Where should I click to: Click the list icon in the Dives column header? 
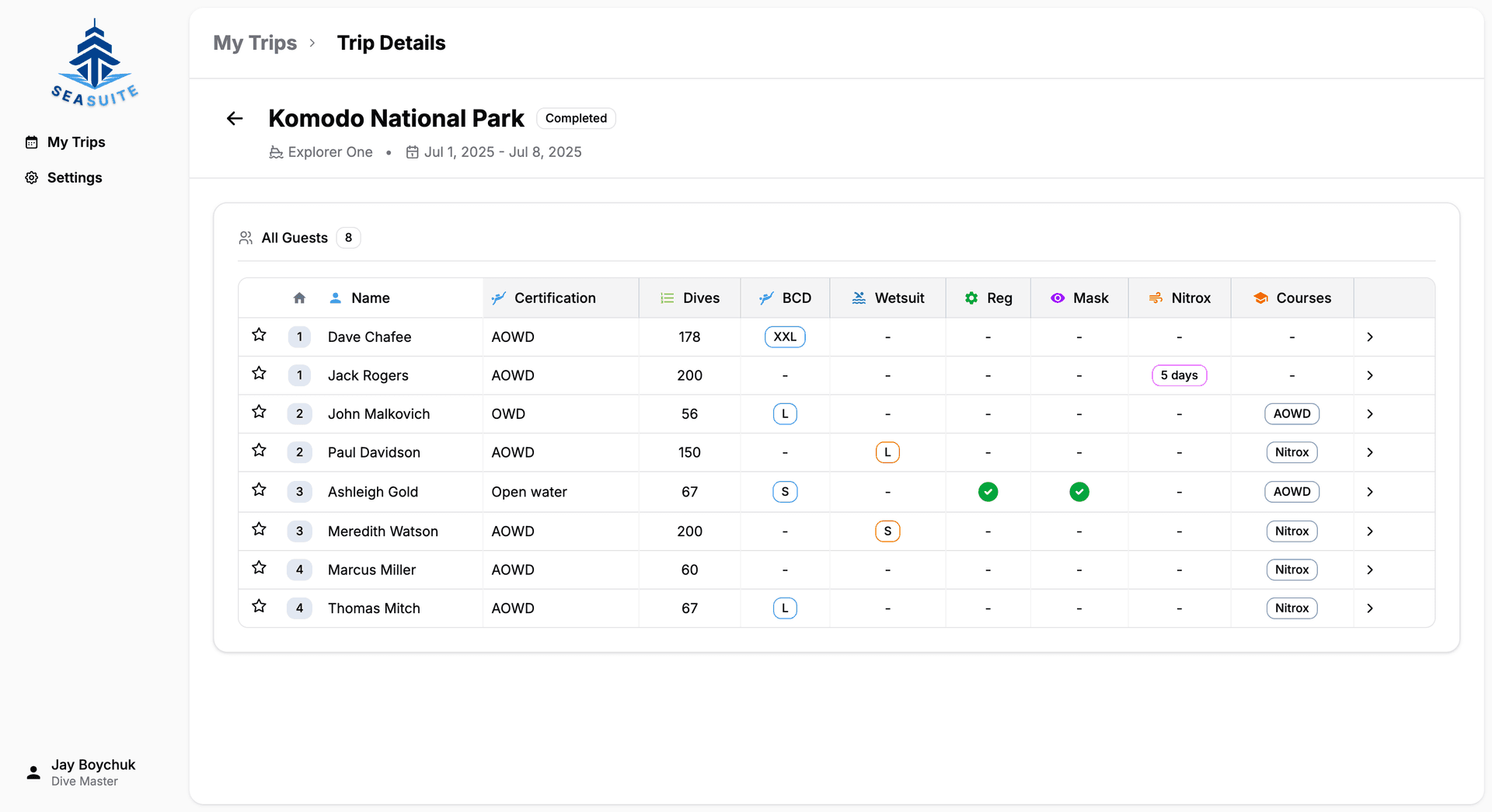665,298
